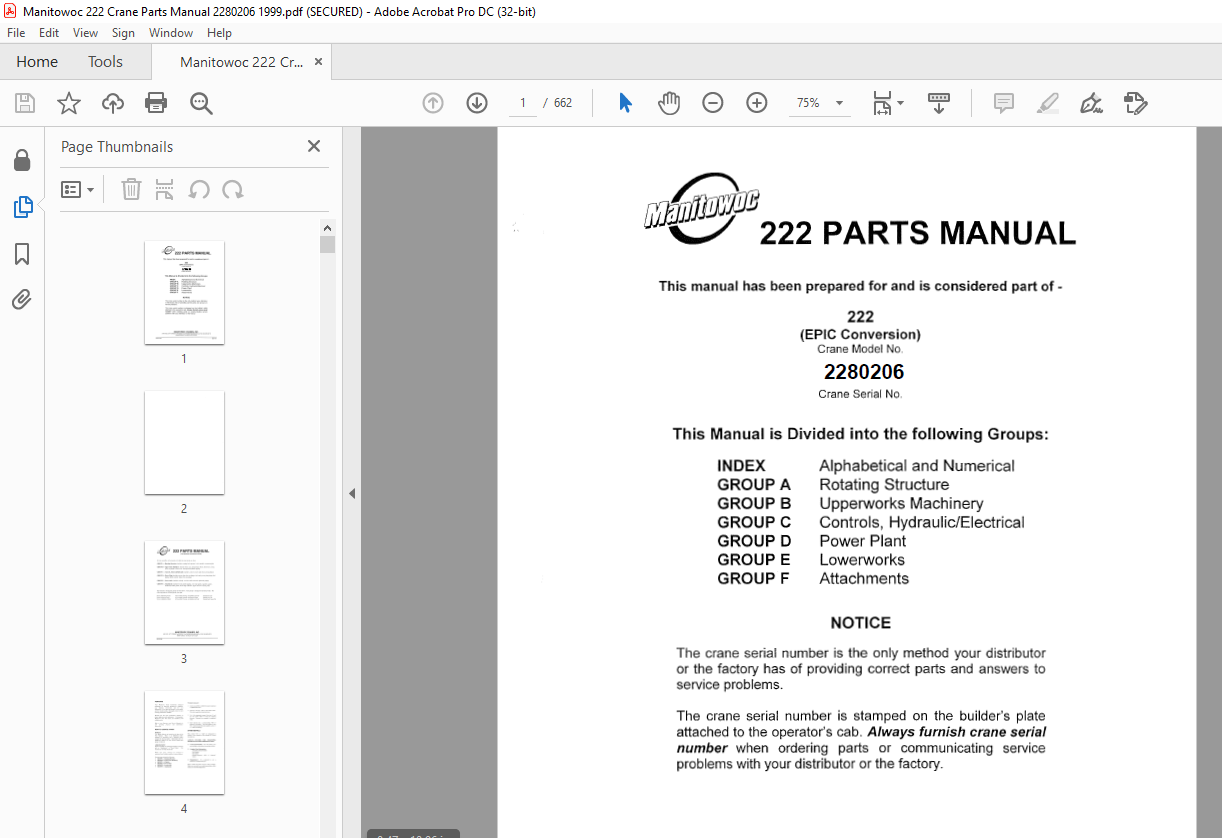
Task: Open the Find text search icon
Action: click(x=201, y=103)
